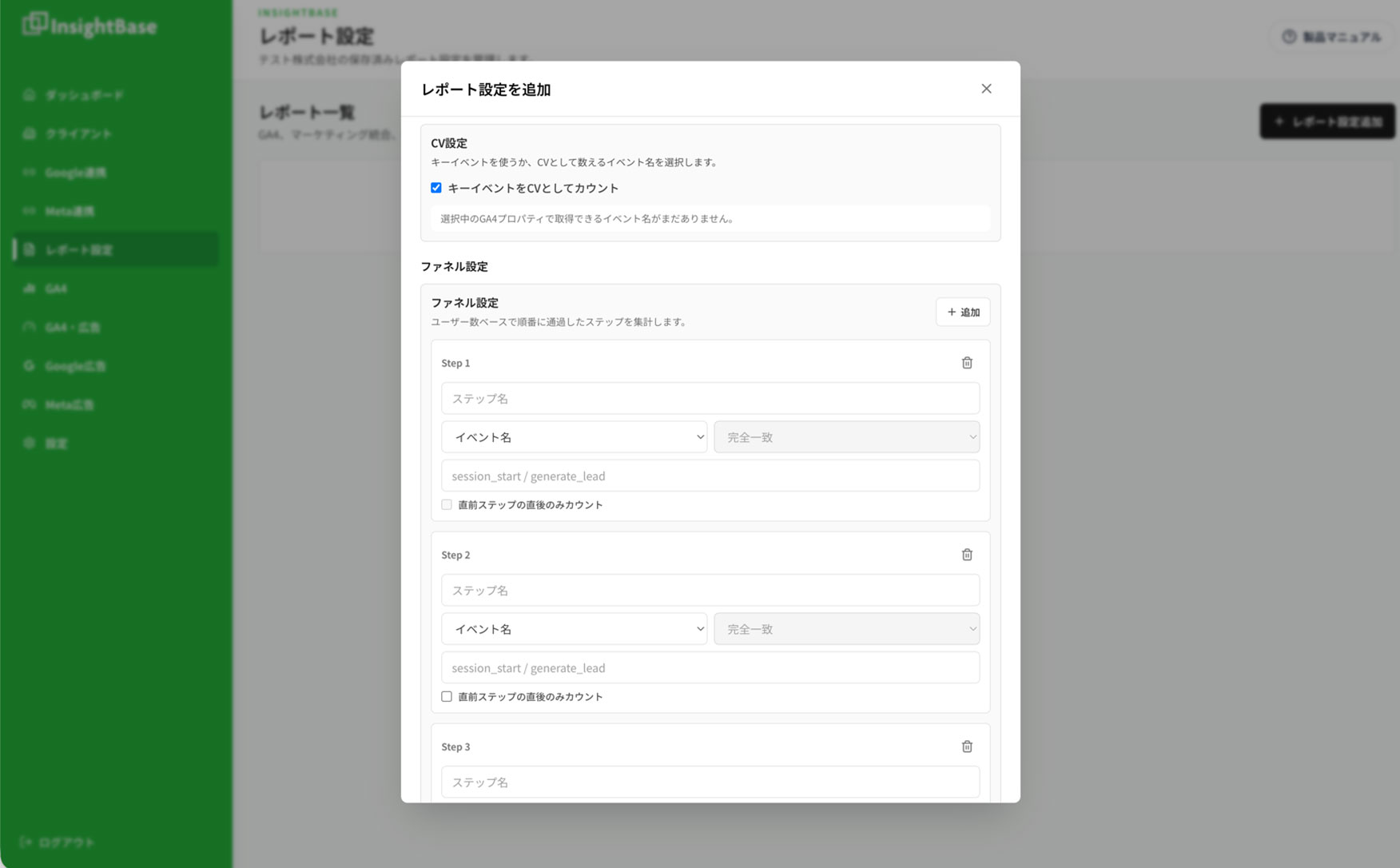Image resolution: width=1400 pixels, height=868 pixels.
Task: Focus Step 2 session_start / generate_lead field
Action: coord(710,667)
